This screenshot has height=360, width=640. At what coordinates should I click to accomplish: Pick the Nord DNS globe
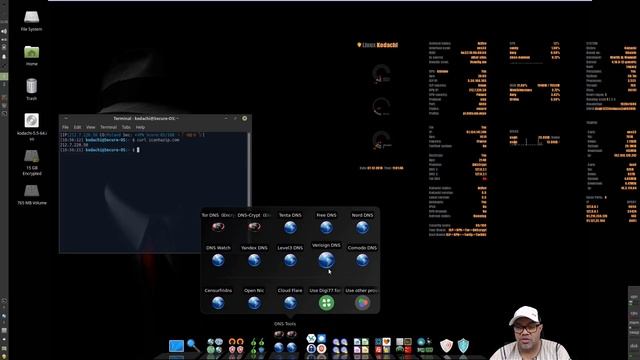click(362, 227)
